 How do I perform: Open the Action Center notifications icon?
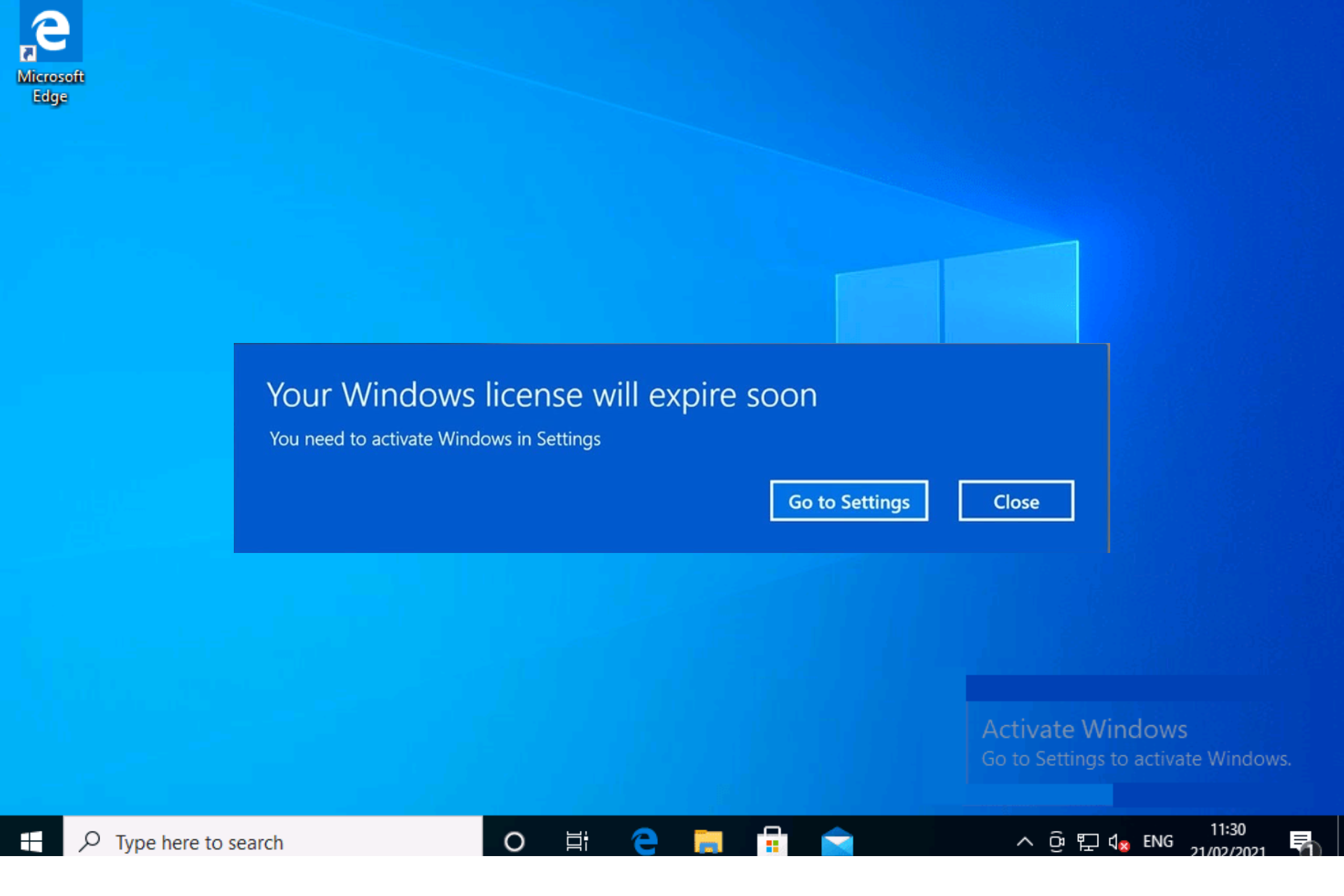1302,841
